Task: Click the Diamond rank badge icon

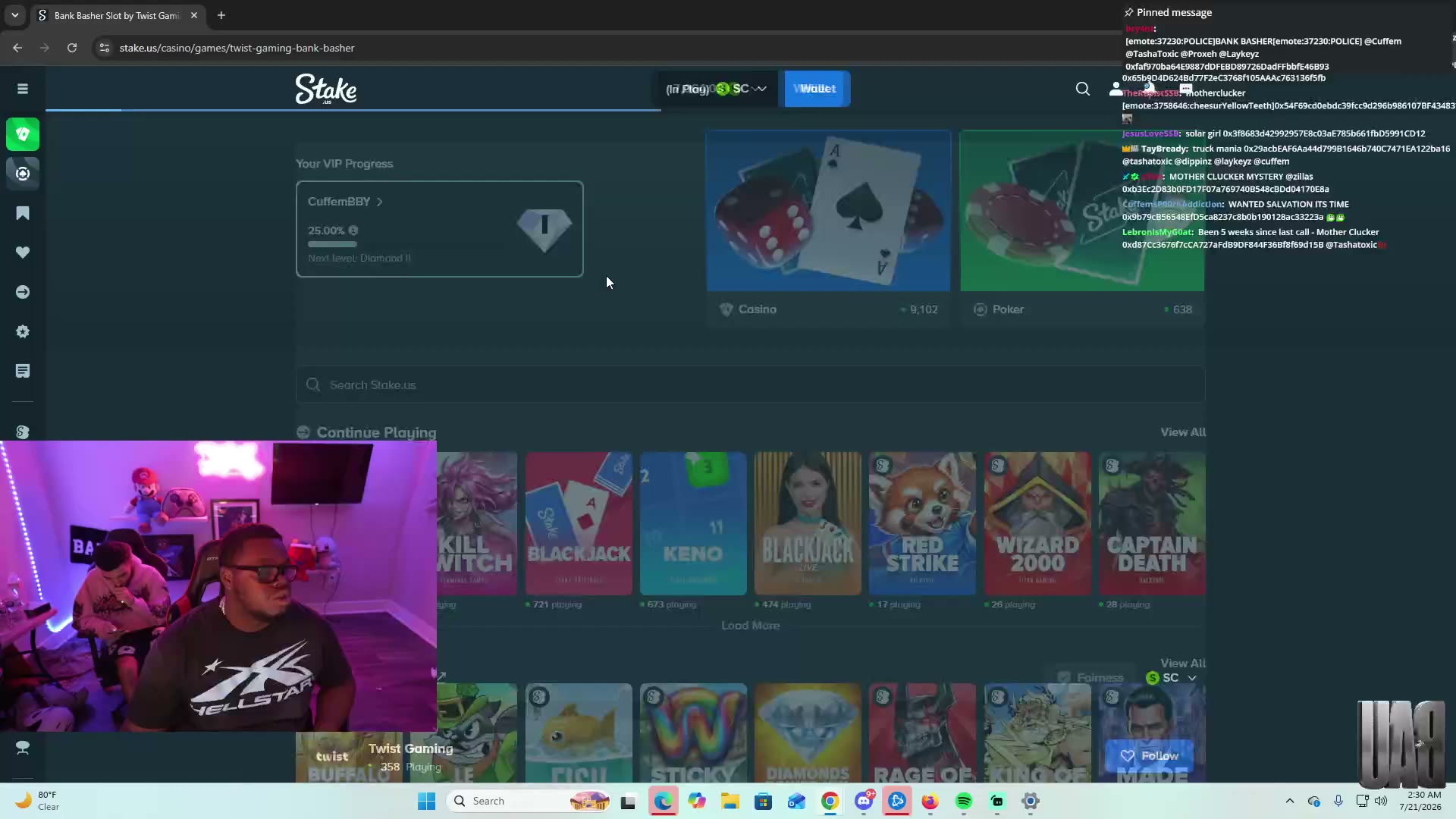Action: pyautogui.click(x=544, y=230)
